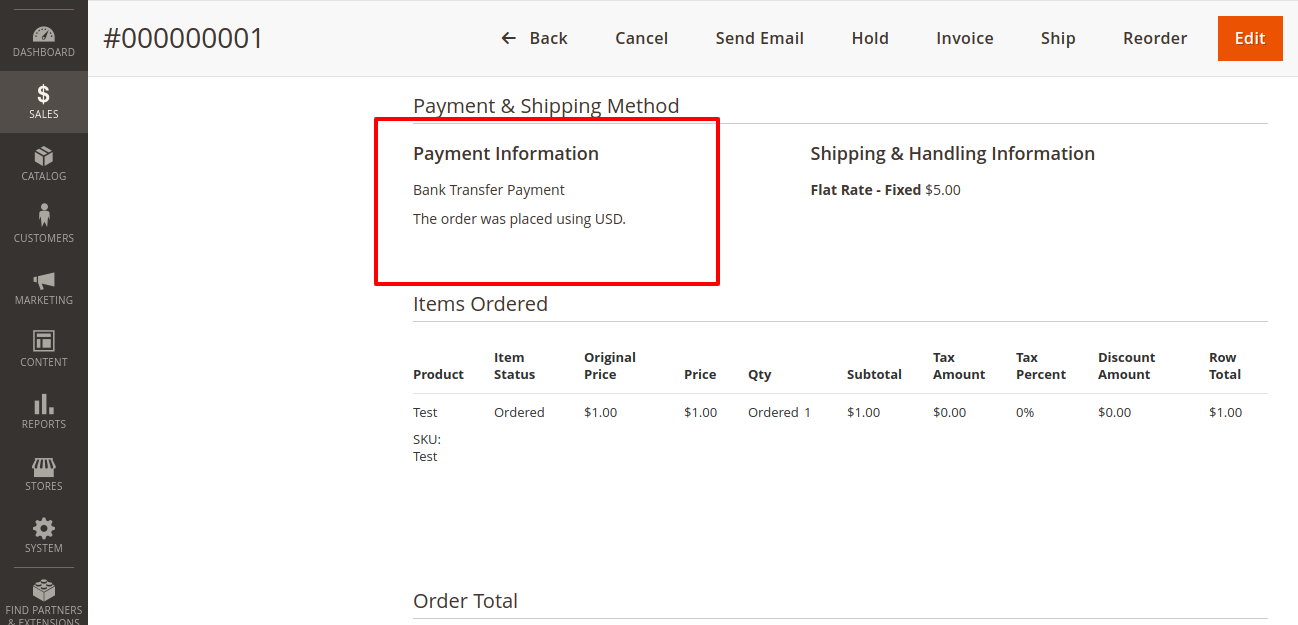The width and height of the screenshot is (1298, 625).
Task: Click the Item Status column header
Action: 515,366
